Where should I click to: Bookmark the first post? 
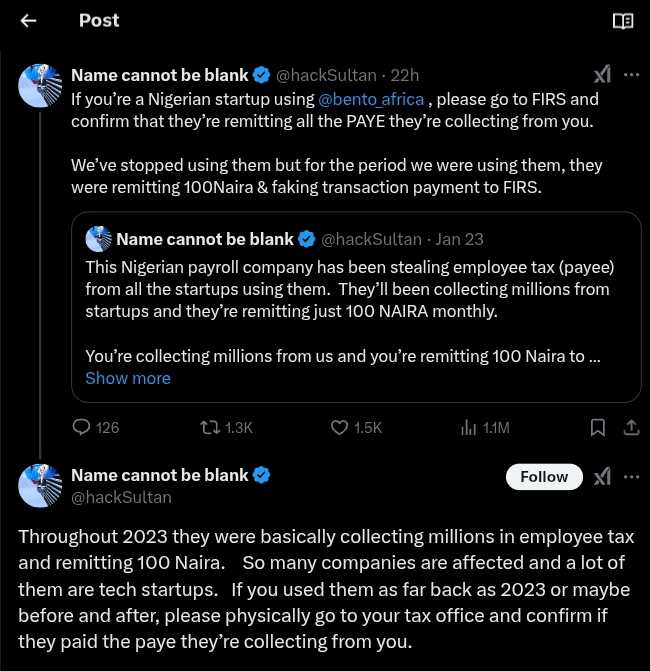pos(598,427)
